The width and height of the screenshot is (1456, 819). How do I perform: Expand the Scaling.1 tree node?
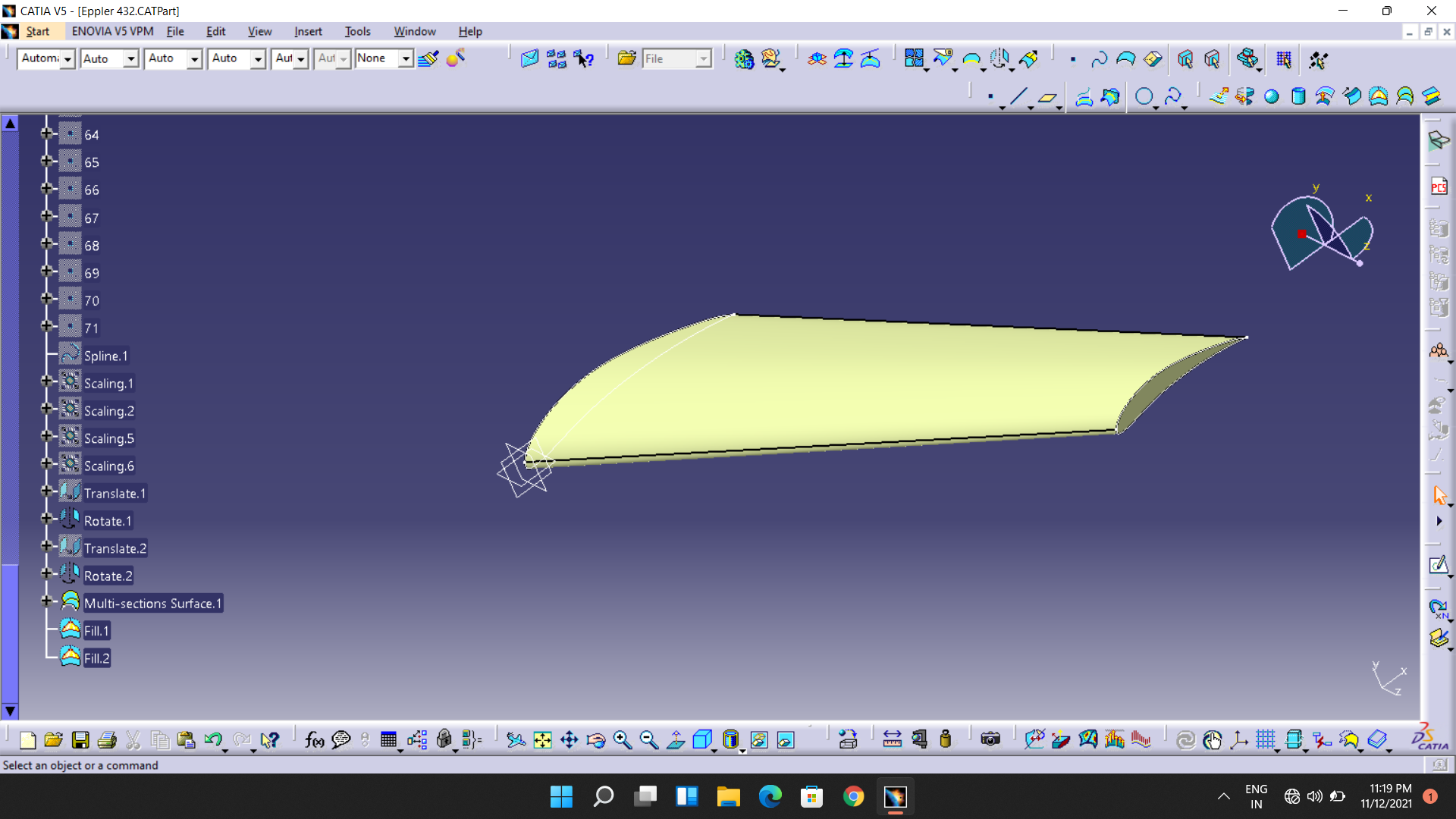[46, 381]
